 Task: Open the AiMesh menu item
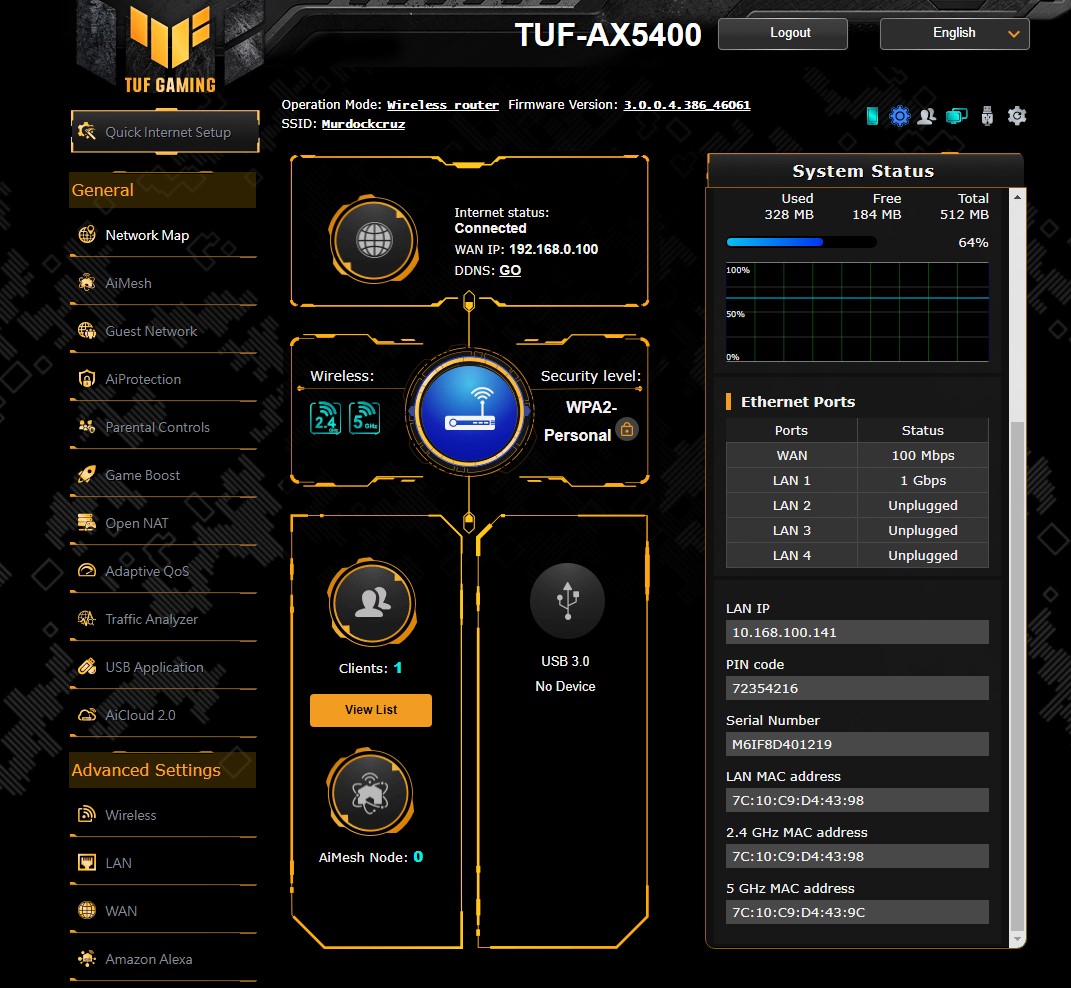coord(128,283)
